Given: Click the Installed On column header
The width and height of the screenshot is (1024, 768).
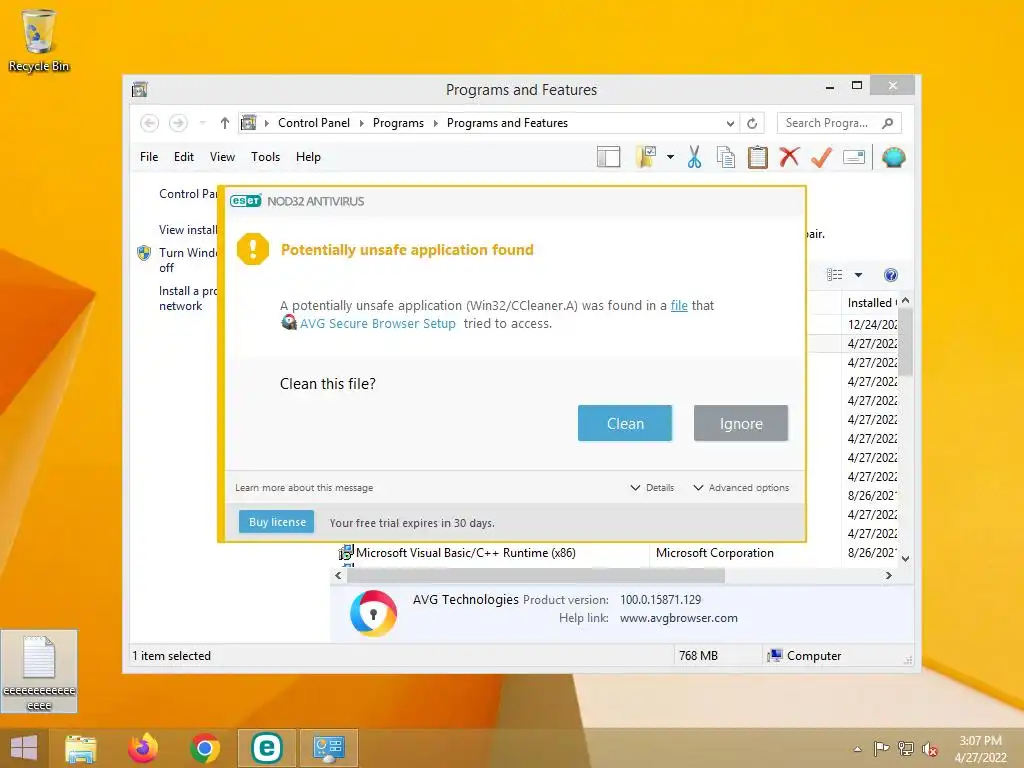Looking at the screenshot, I should (870, 302).
